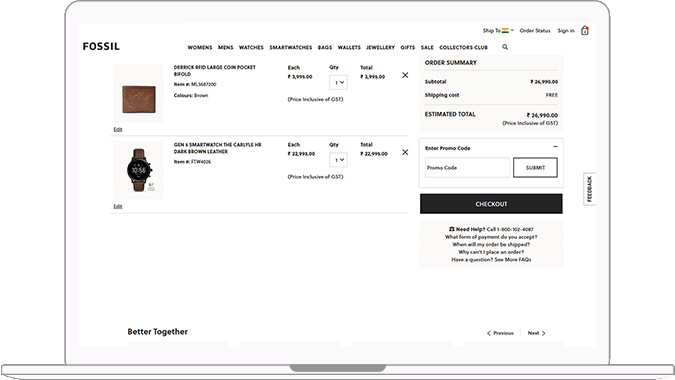Go to the Sale menu item
The image size is (675, 380).
coord(427,47)
